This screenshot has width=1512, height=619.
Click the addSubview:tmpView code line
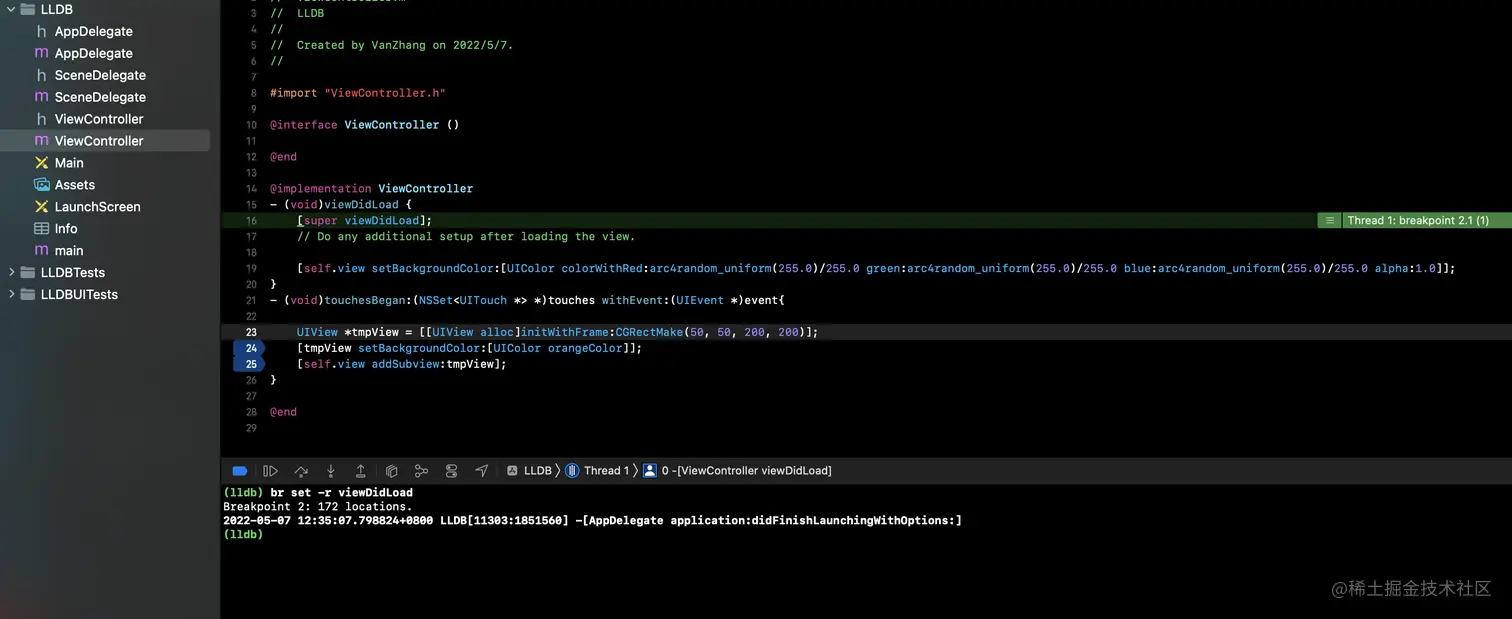coord(401,364)
